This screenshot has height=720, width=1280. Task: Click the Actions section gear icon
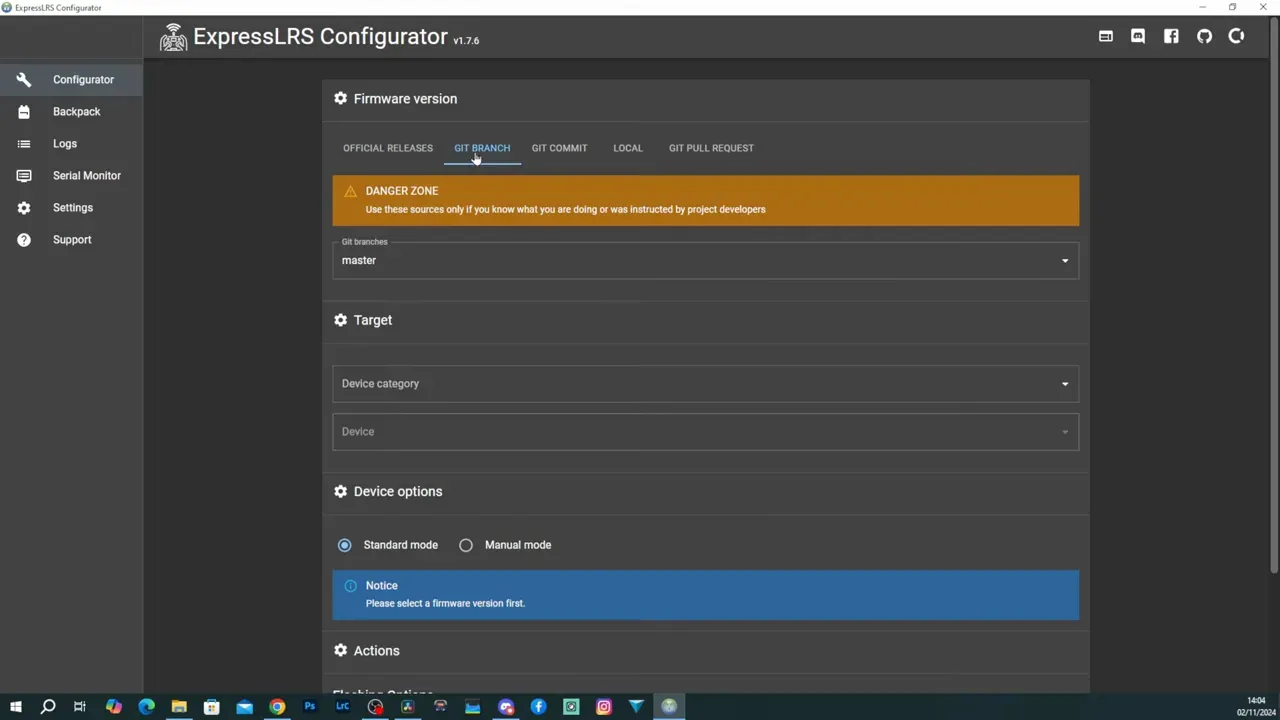pos(340,650)
